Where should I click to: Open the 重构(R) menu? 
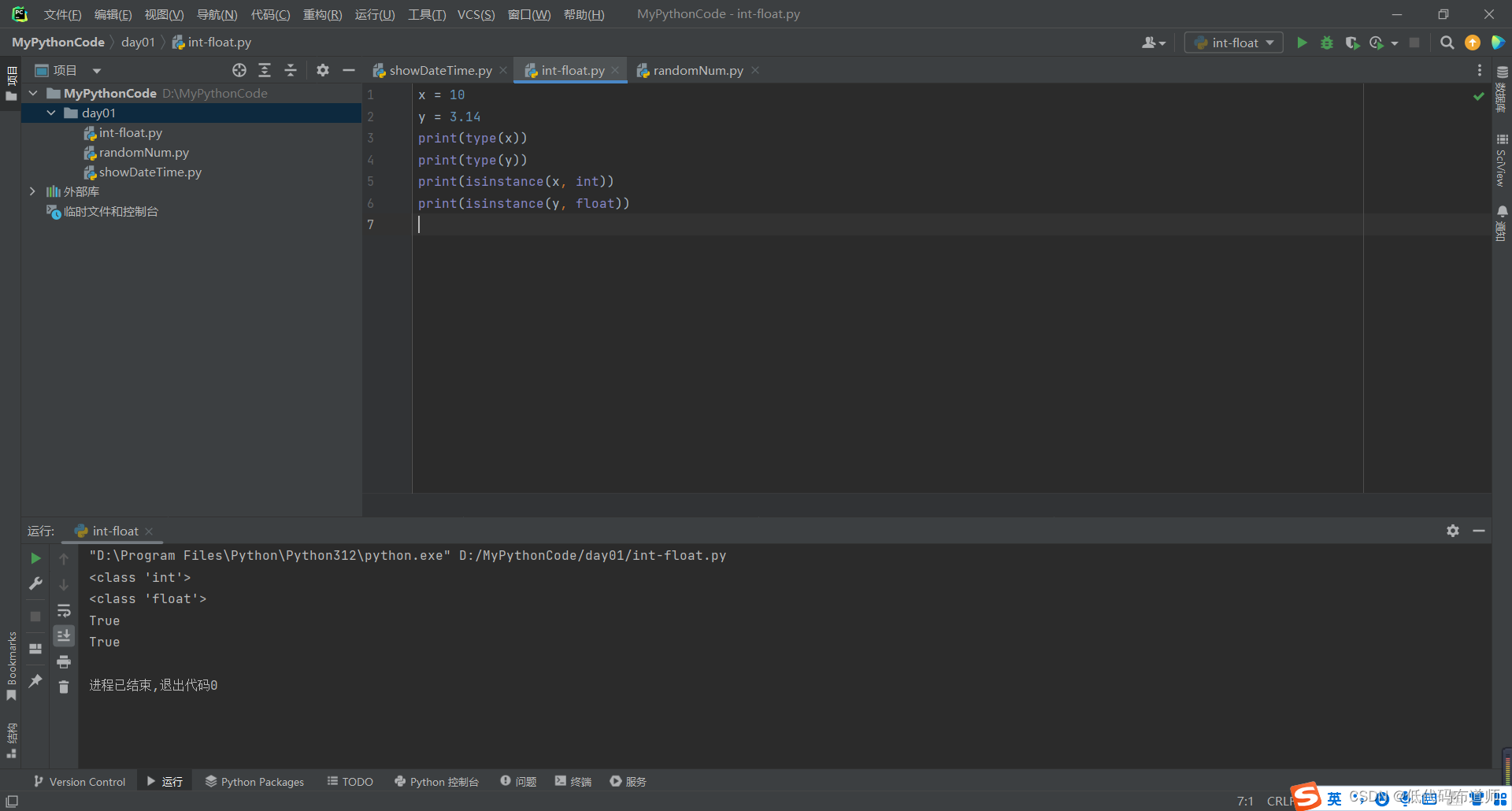pyautogui.click(x=322, y=14)
